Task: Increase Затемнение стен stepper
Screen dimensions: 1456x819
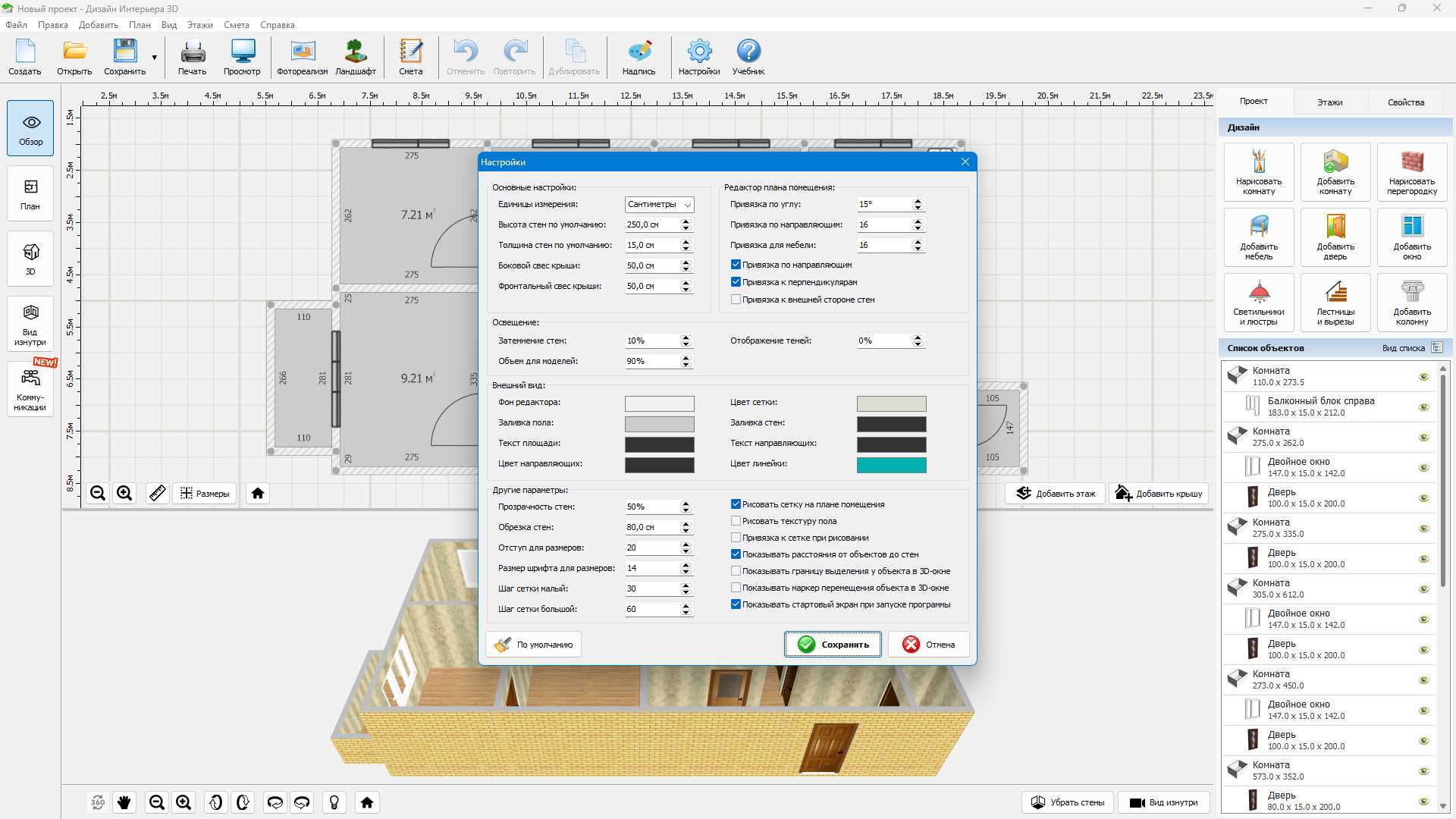Action: pyautogui.click(x=686, y=337)
